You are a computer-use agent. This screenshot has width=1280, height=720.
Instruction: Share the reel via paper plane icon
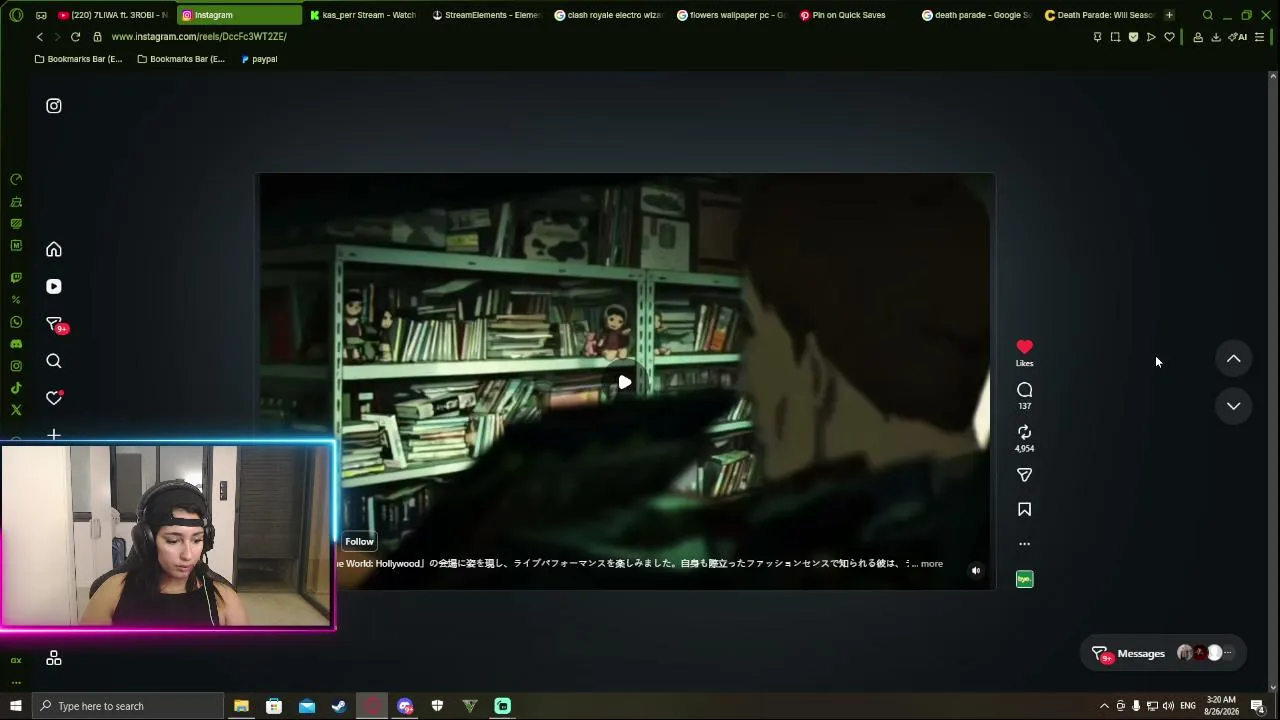click(x=1024, y=475)
